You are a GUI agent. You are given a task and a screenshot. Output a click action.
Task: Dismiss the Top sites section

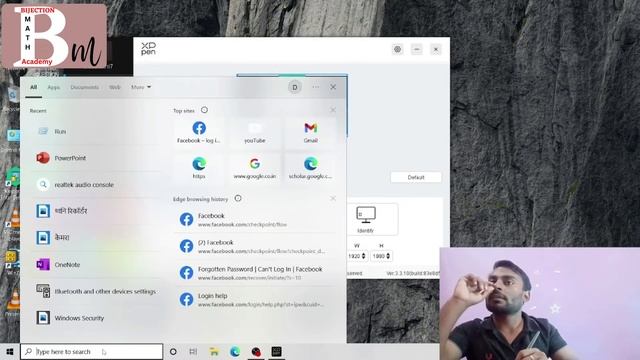[x=333, y=110]
